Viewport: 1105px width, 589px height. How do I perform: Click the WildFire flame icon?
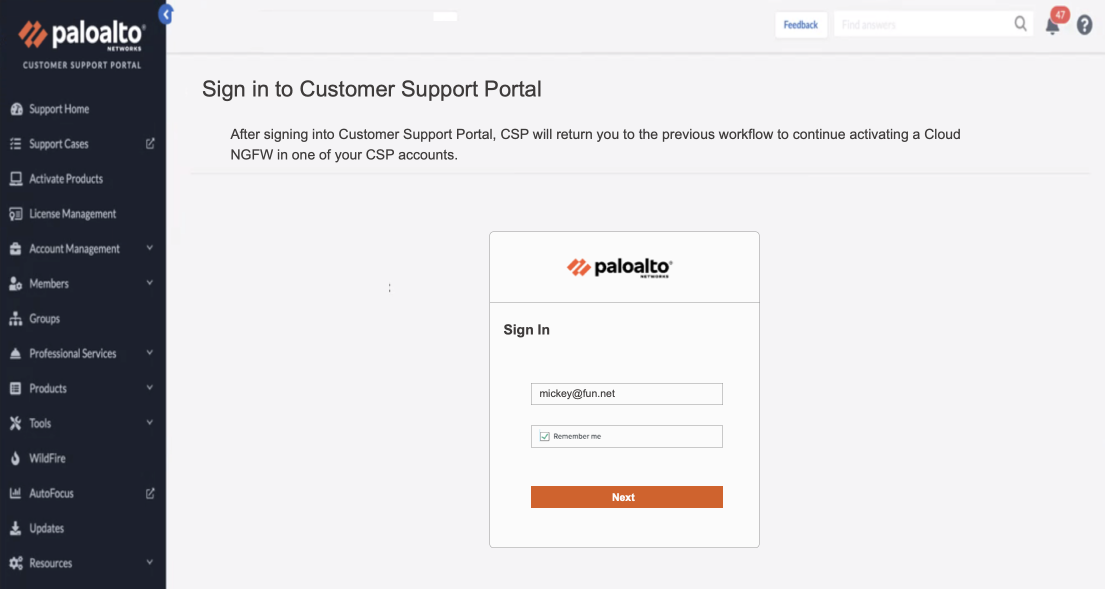point(15,458)
